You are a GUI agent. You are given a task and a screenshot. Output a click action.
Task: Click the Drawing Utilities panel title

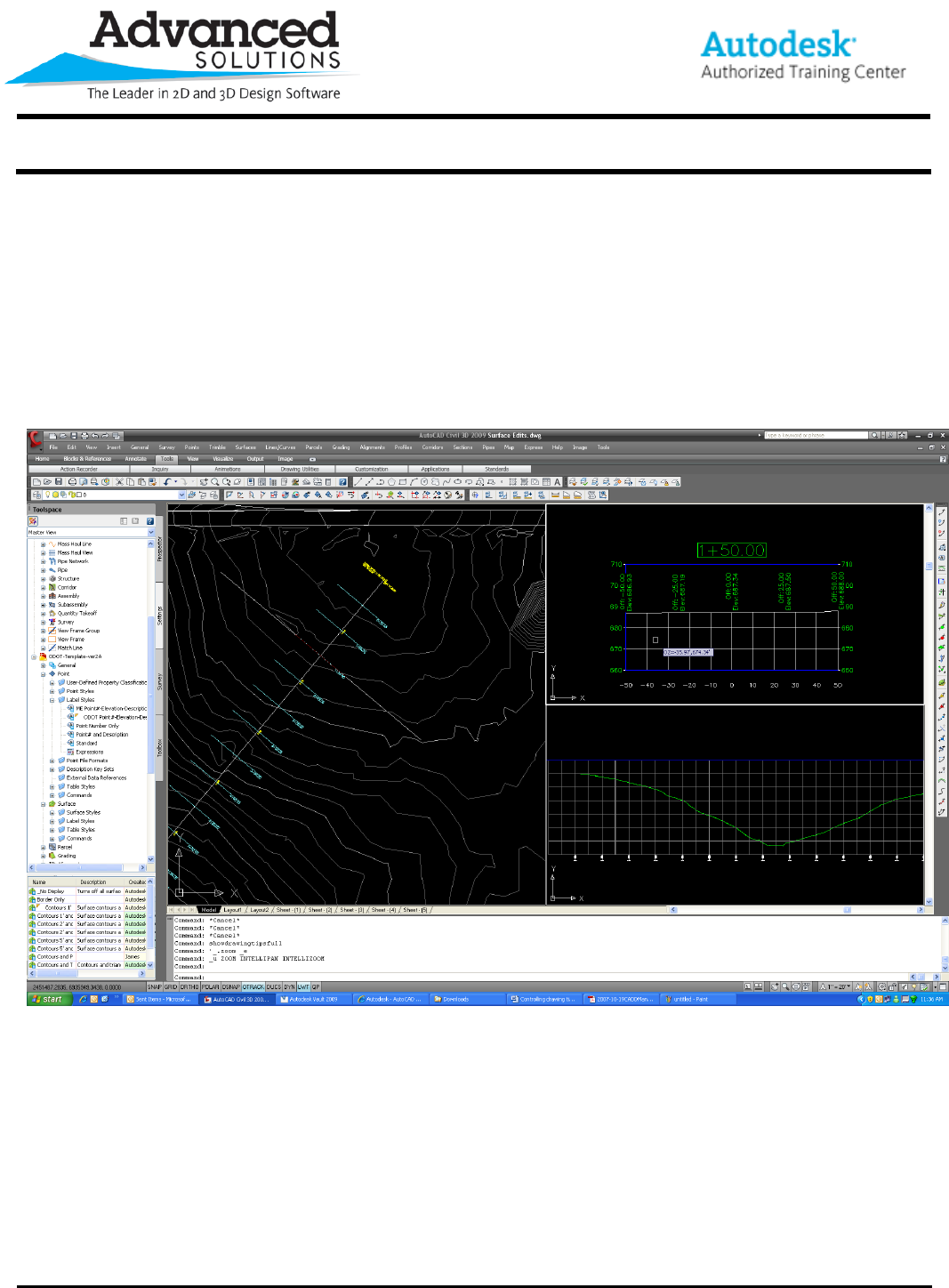point(300,469)
